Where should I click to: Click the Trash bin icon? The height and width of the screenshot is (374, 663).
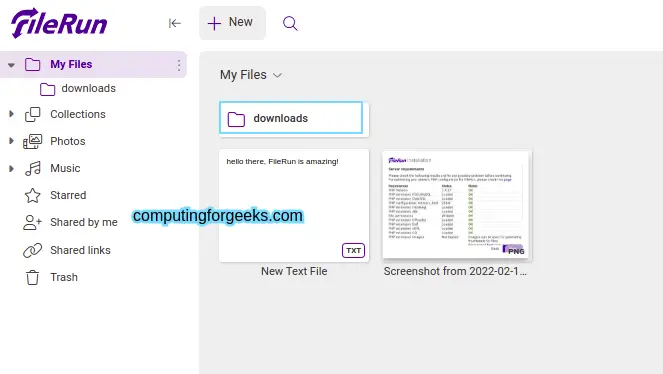coord(33,278)
